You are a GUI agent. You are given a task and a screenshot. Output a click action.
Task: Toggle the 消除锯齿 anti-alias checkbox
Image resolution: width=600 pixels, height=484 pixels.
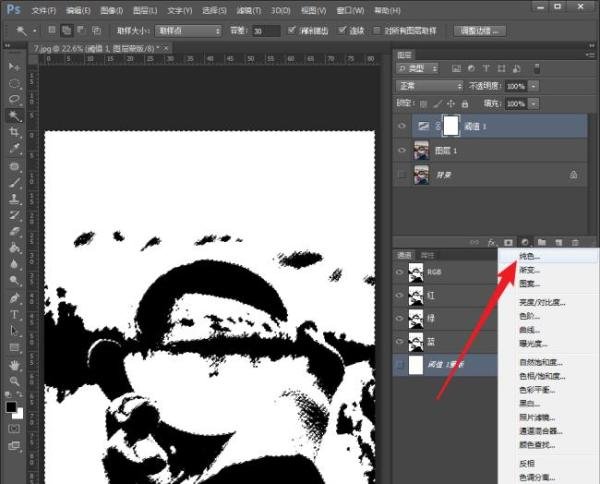(x=292, y=30)
